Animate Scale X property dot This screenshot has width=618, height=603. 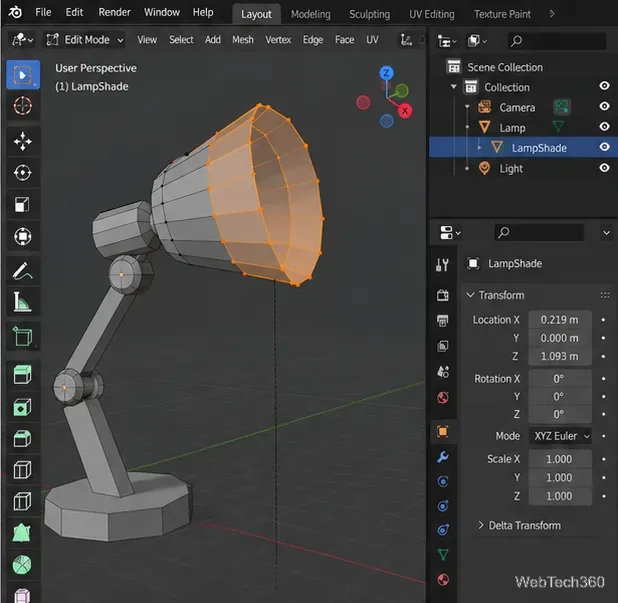click(x=603, y=459)
